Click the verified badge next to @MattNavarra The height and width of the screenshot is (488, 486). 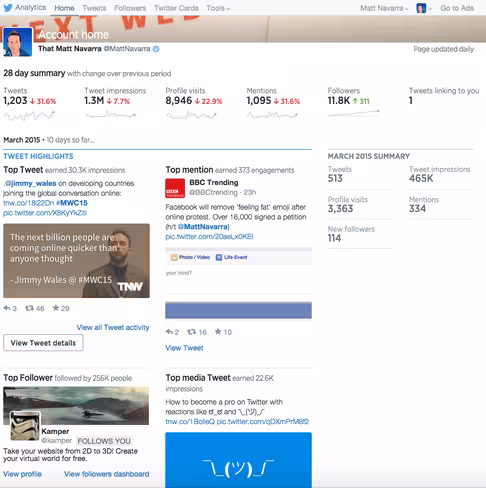[x=156, y=49]
